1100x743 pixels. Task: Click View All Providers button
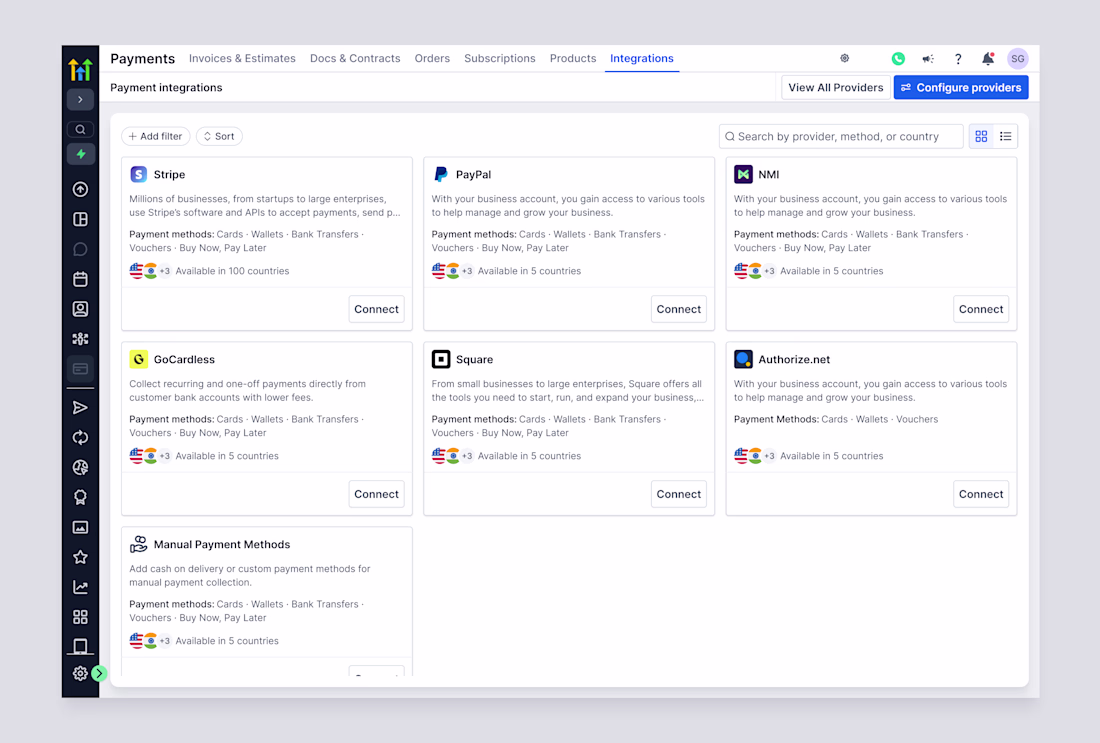(x=836, y=88)
